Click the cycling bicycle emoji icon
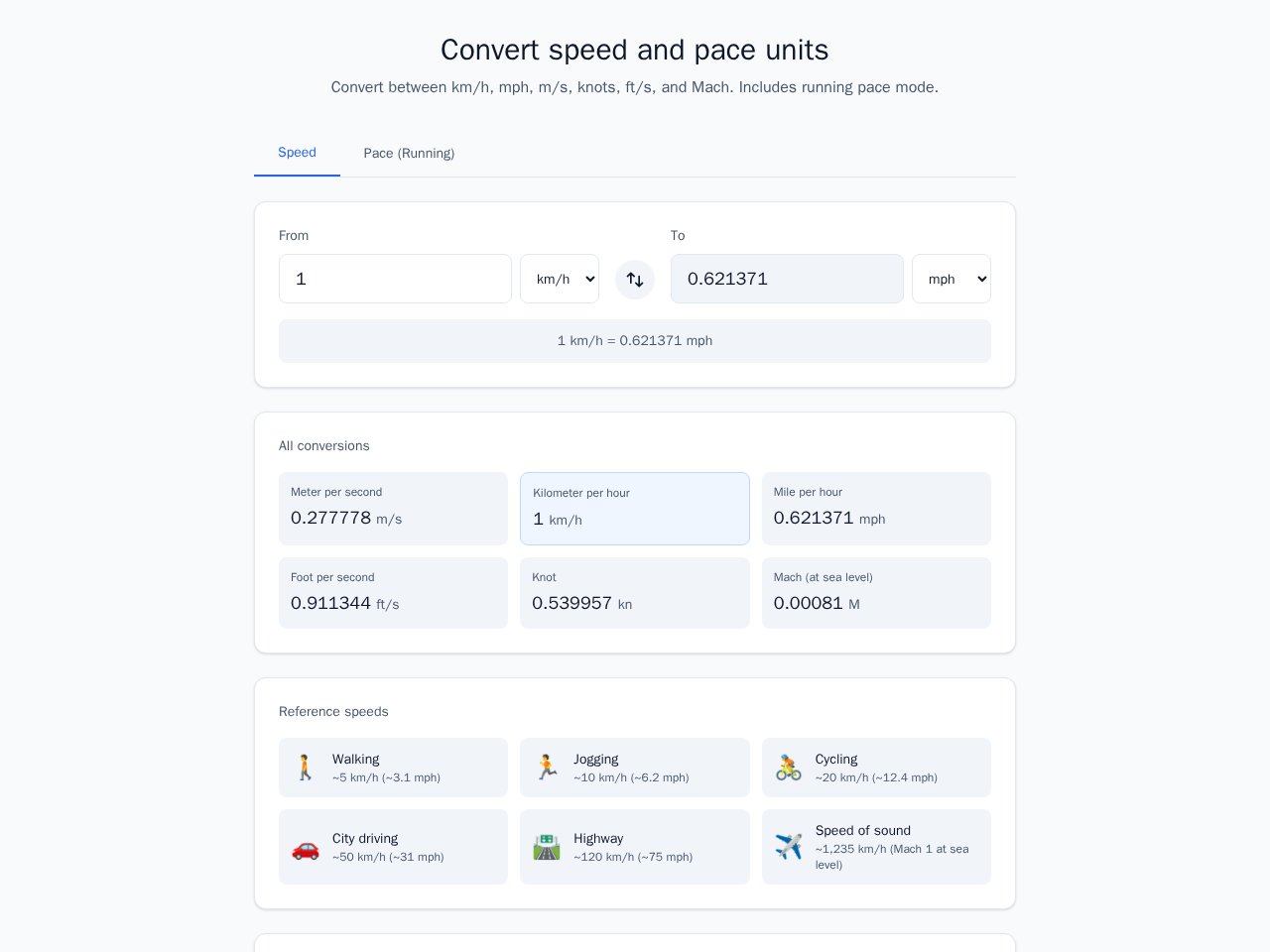 pyautogui.click(x=789, y=768)
